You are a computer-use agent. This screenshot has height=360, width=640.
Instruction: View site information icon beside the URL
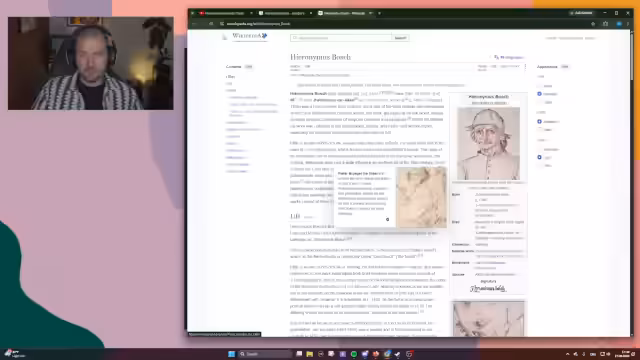(x=222, y=24)
